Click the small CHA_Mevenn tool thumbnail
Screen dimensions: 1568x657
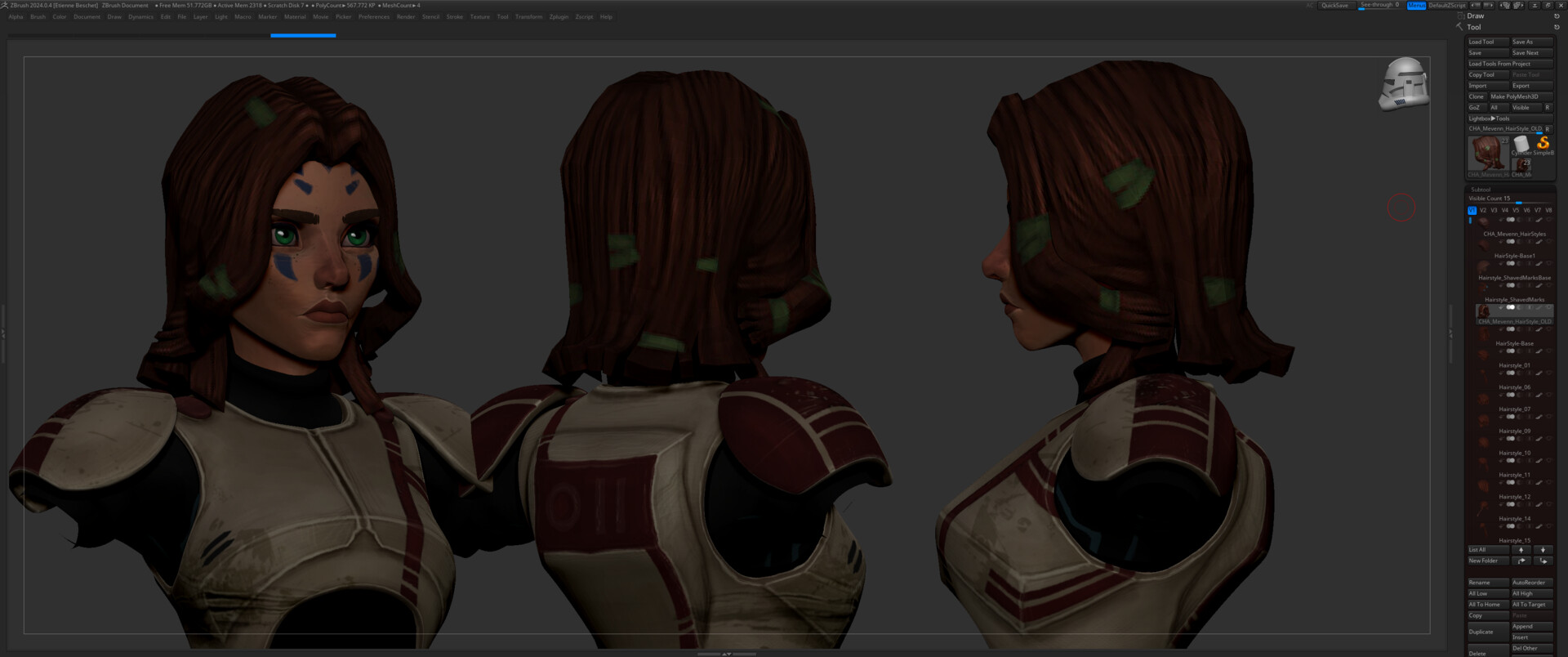(1521, 168)
